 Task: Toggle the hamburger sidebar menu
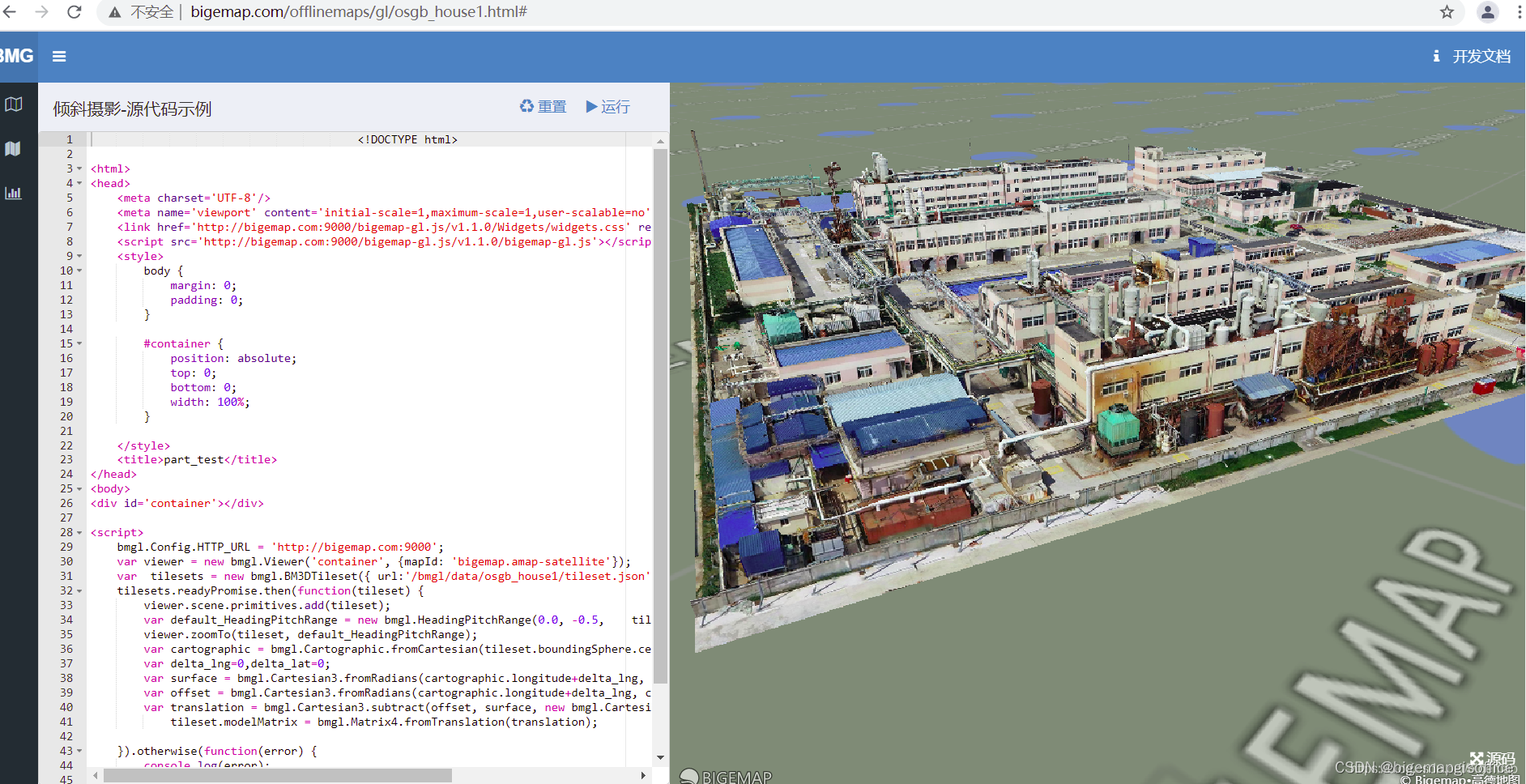click(x=59, y=57)
